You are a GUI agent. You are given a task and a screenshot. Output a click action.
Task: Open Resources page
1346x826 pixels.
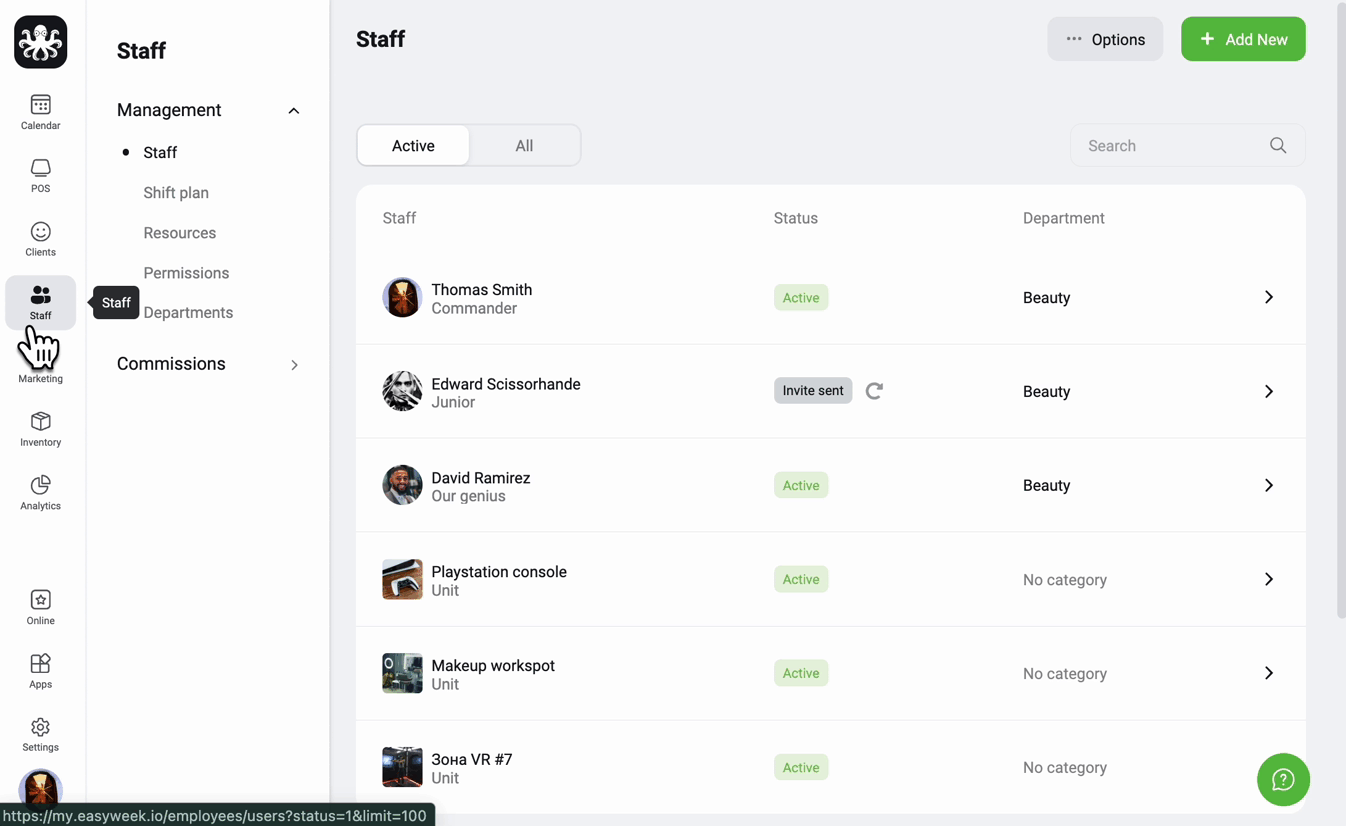[x=180, y=233]
